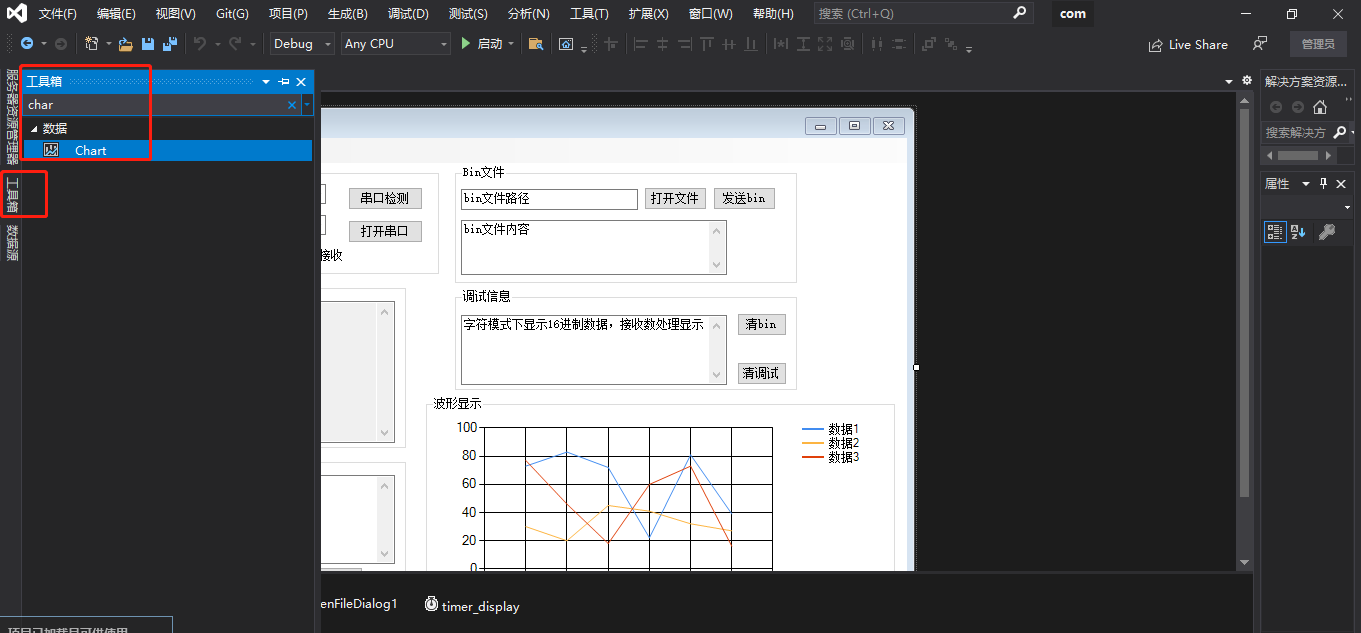
Task: Open the 调试(D) menu
Action: coord(408,14)
